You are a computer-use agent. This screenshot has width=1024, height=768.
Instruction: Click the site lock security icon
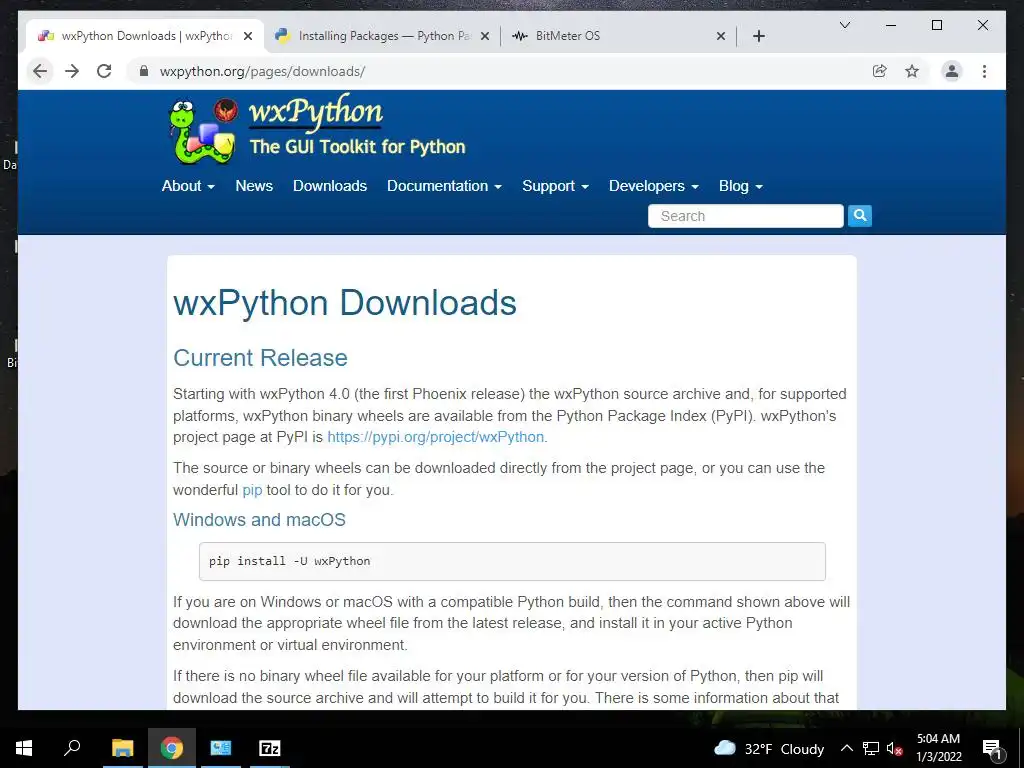click(144, 71)
